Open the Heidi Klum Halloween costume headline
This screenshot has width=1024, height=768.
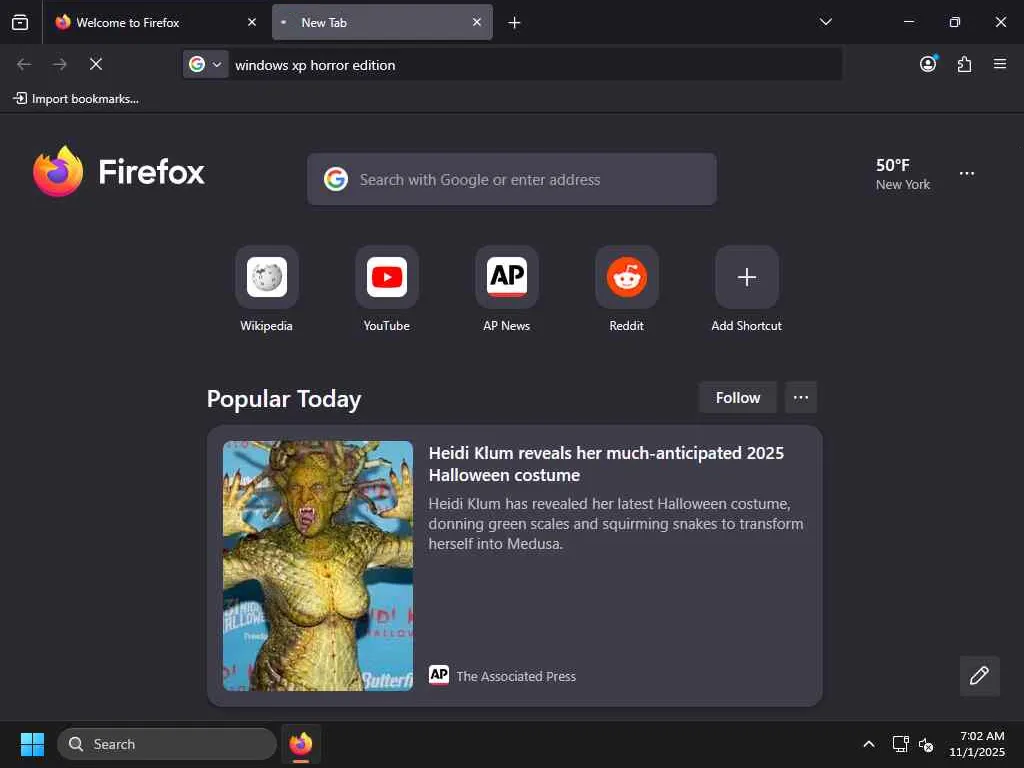[x=606, y=464]
